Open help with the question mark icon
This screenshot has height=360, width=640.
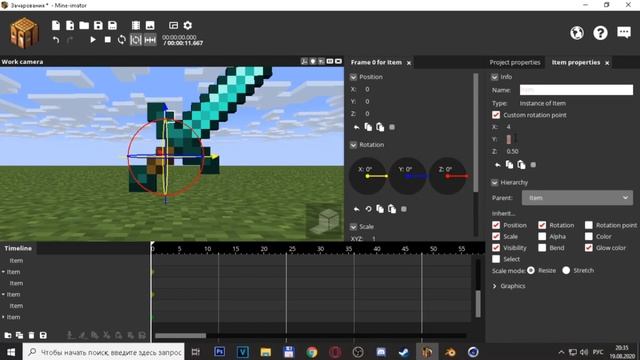(x=600, y=33)
